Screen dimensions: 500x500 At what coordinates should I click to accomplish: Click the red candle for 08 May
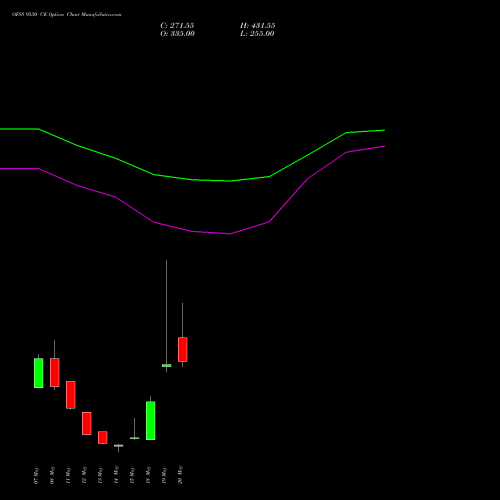tap(55, 372)
